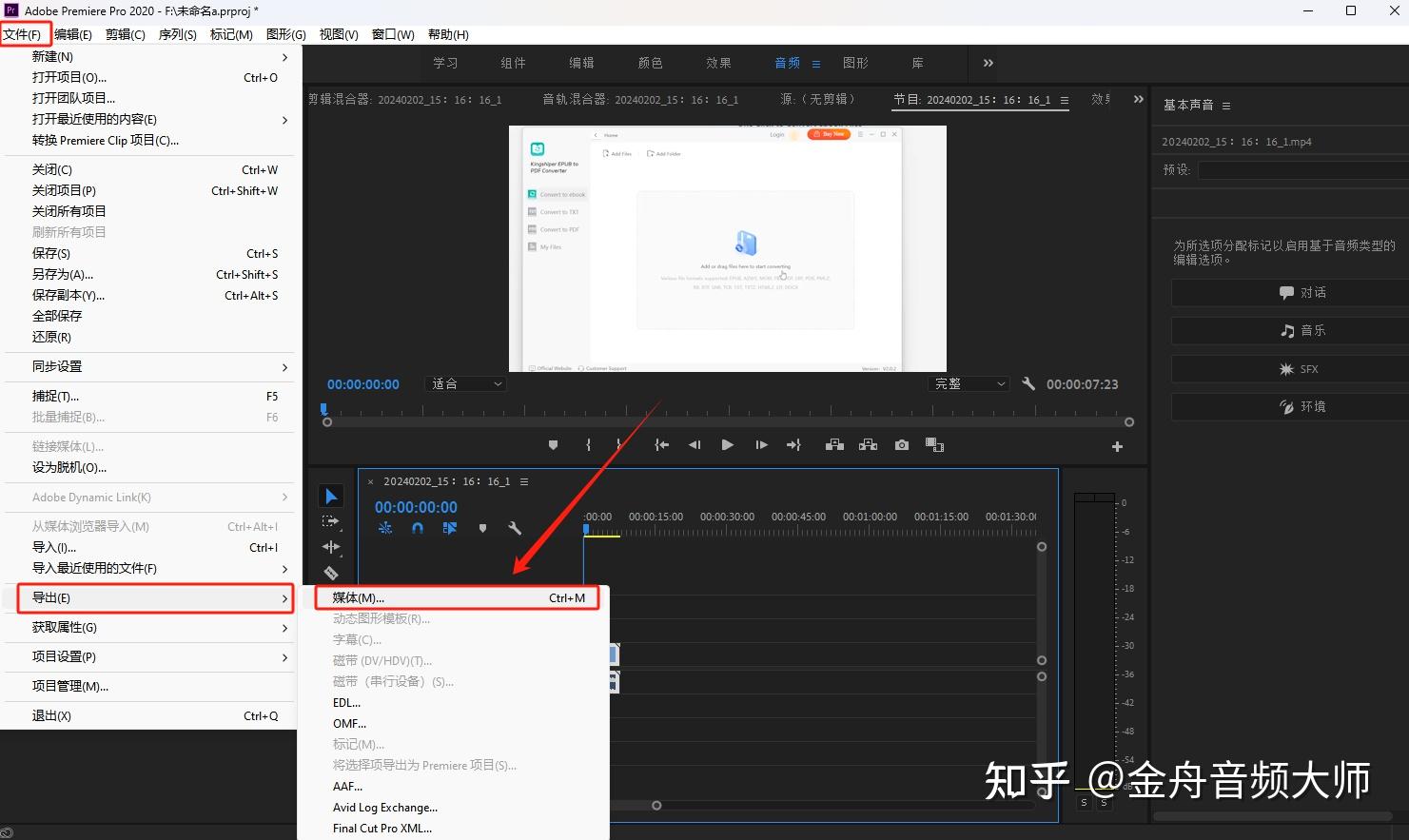Image resolution: width=1409 pixels, height=840 pixels.
Task: Open Comparison View icon
Action: point(934,445)
